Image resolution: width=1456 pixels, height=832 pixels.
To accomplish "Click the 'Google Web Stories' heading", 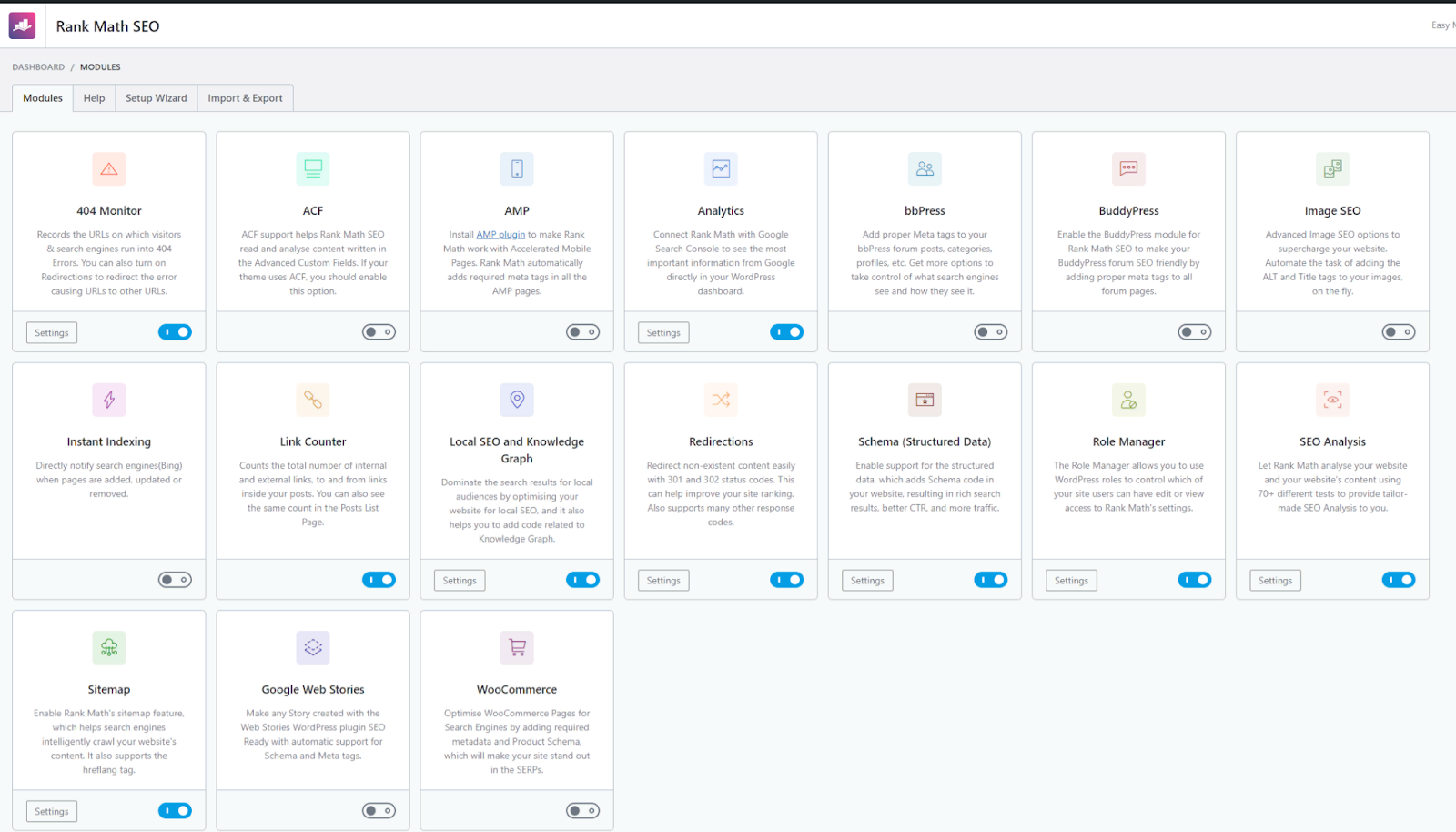I will click(x=313, y=689).
